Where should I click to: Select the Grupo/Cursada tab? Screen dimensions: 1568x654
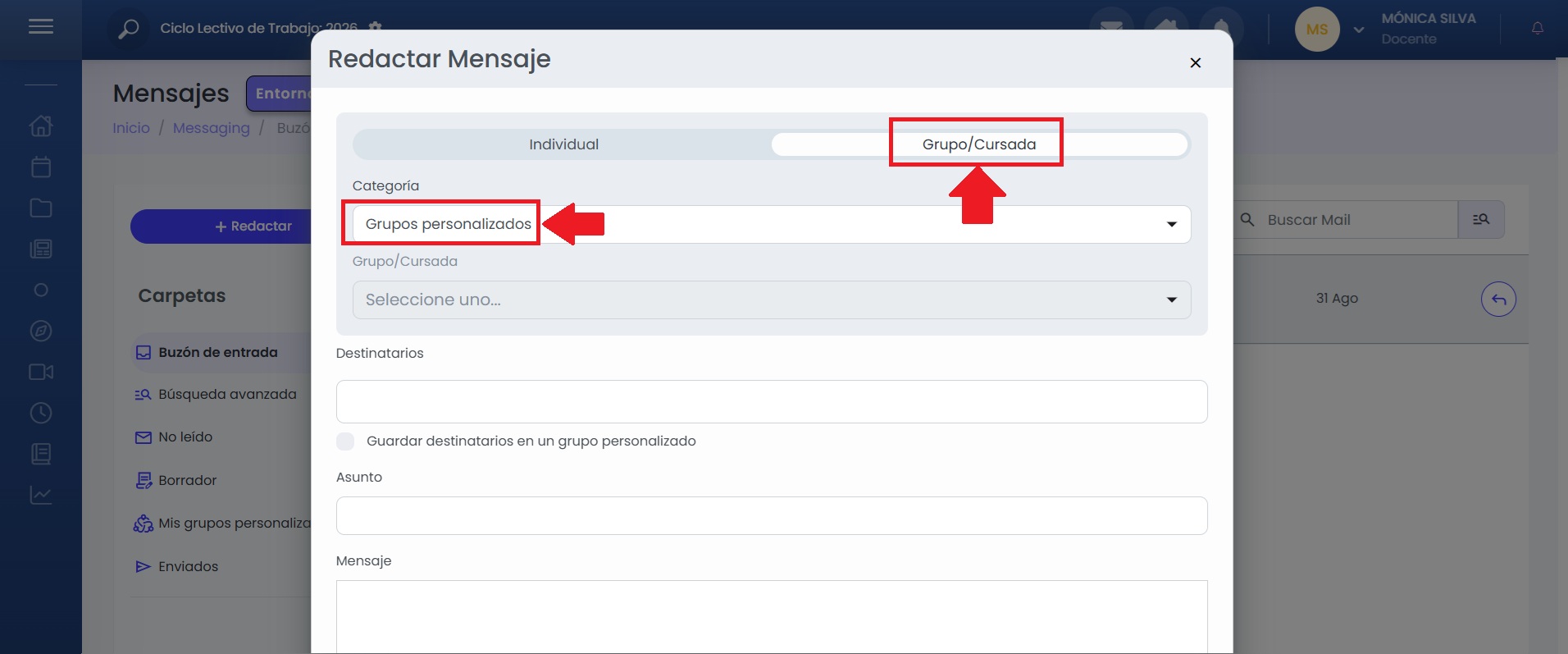click(979, 144)
